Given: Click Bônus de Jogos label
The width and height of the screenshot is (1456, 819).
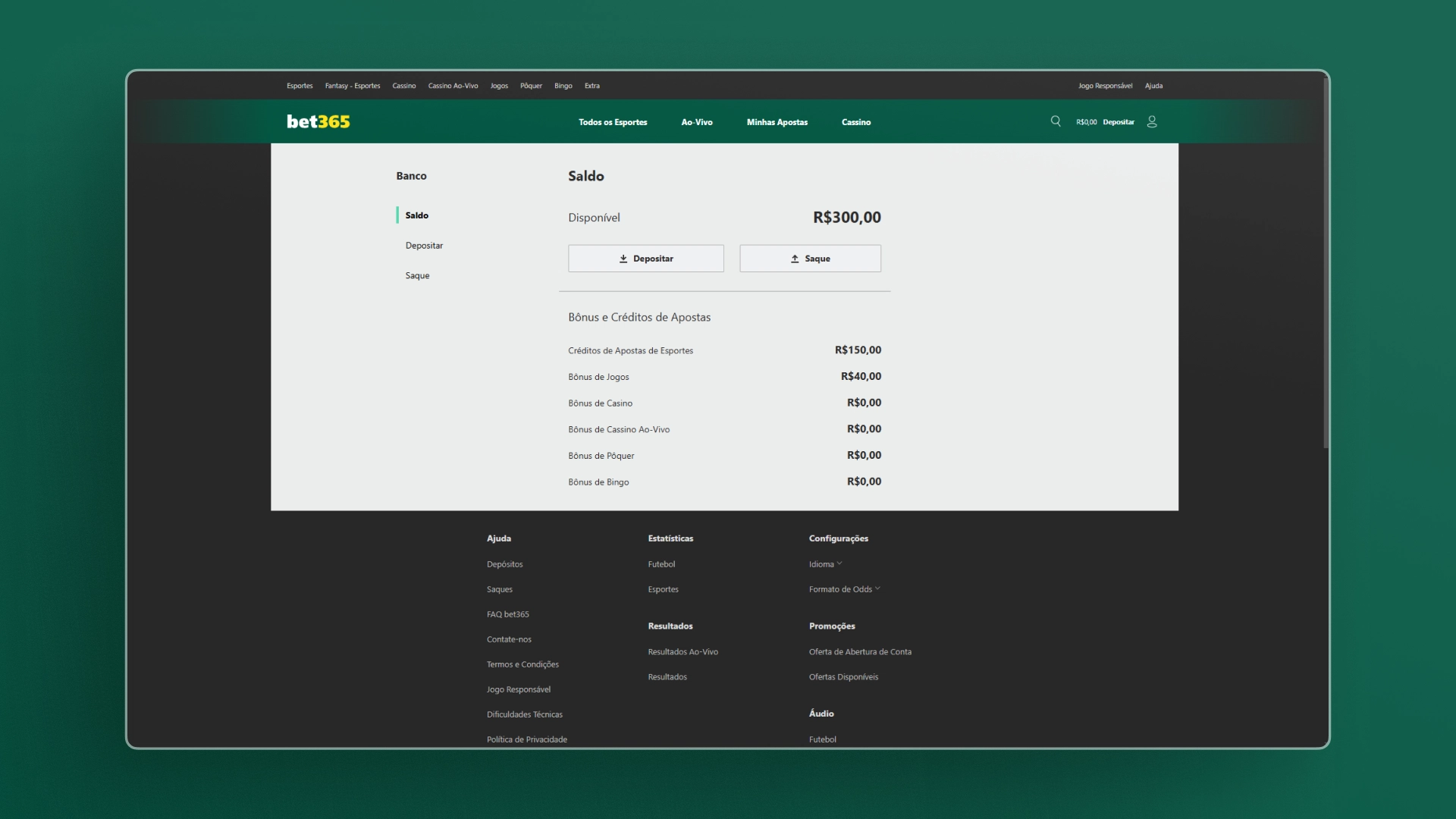Looking at the screenshot, I should tap(598, 377).
